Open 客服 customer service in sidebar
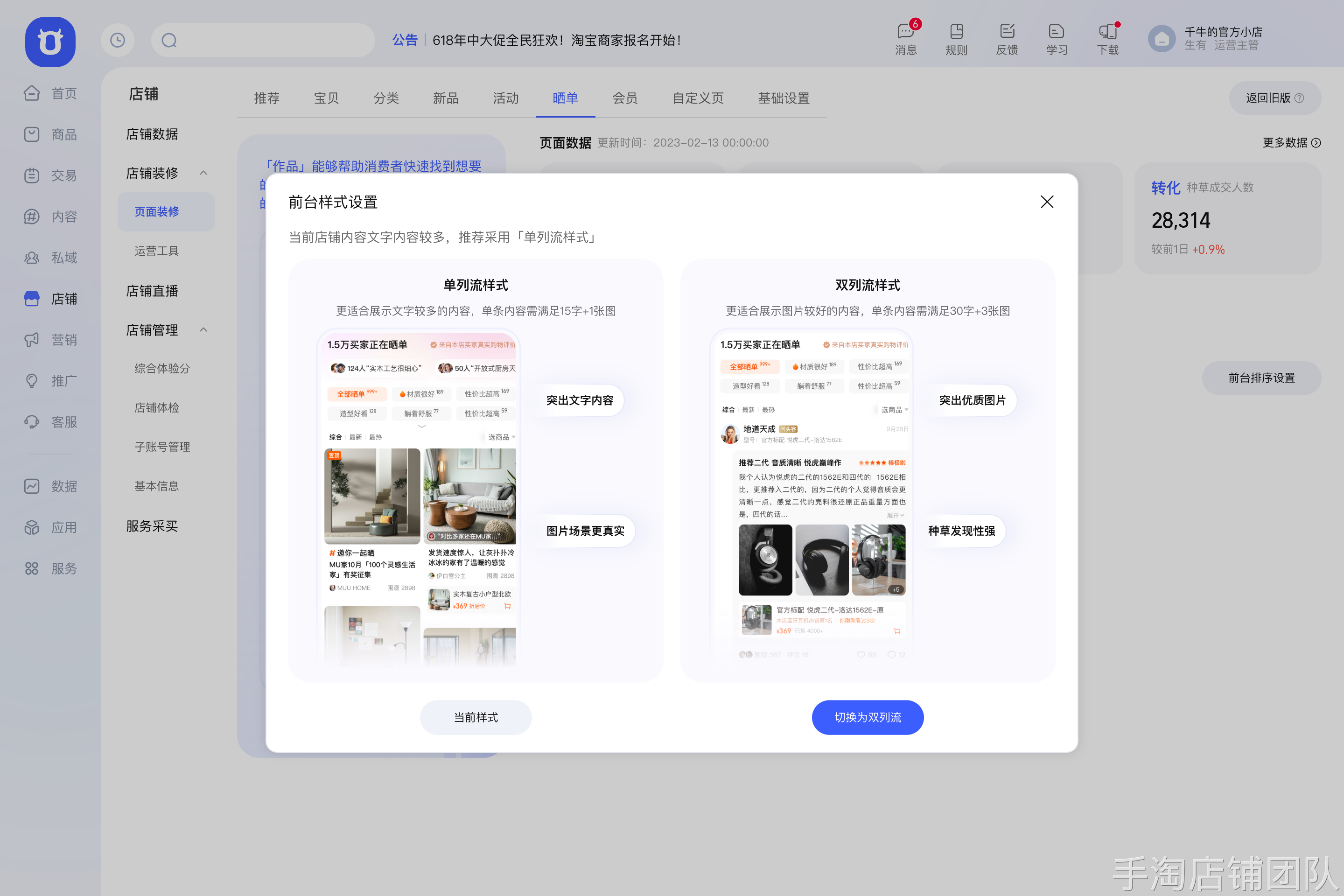1344x896 pixels. (x=50, y=422)
